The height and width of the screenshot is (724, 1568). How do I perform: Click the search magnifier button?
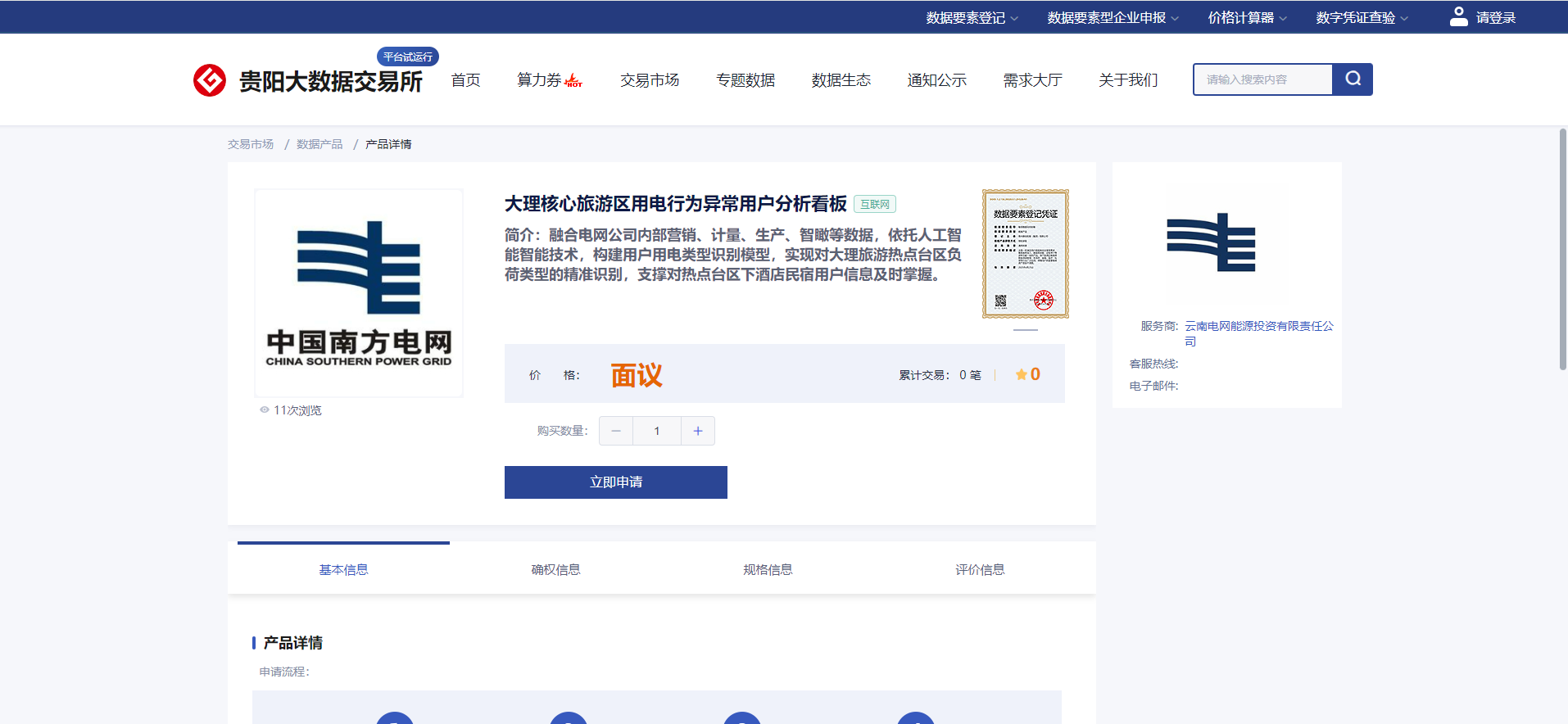coord(1353,79)
